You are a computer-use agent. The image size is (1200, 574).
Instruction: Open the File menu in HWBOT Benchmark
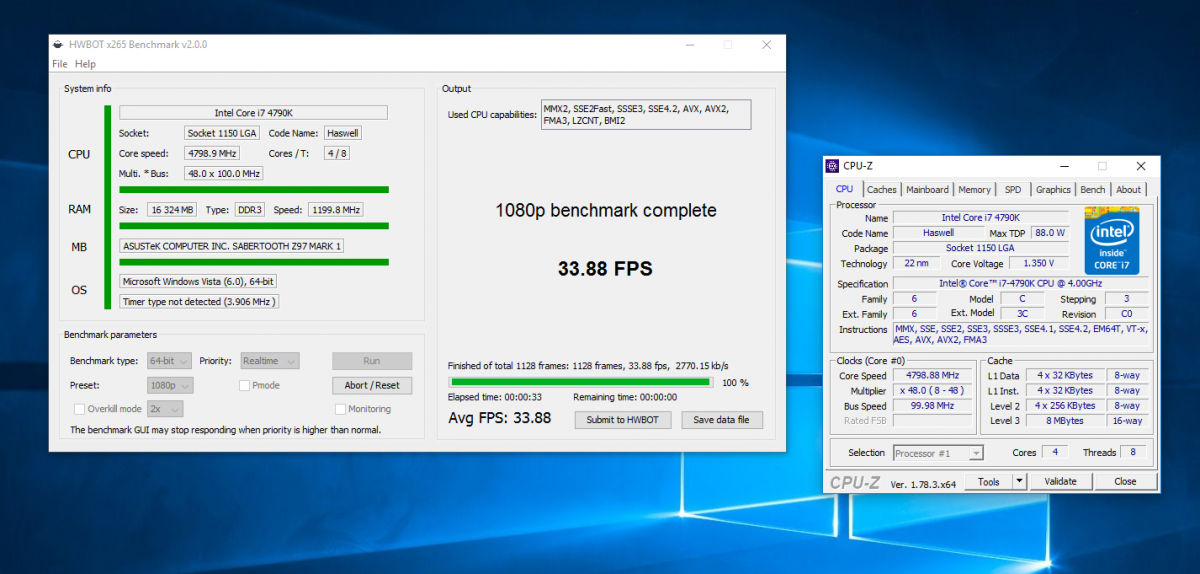click(x=60, y=64)
